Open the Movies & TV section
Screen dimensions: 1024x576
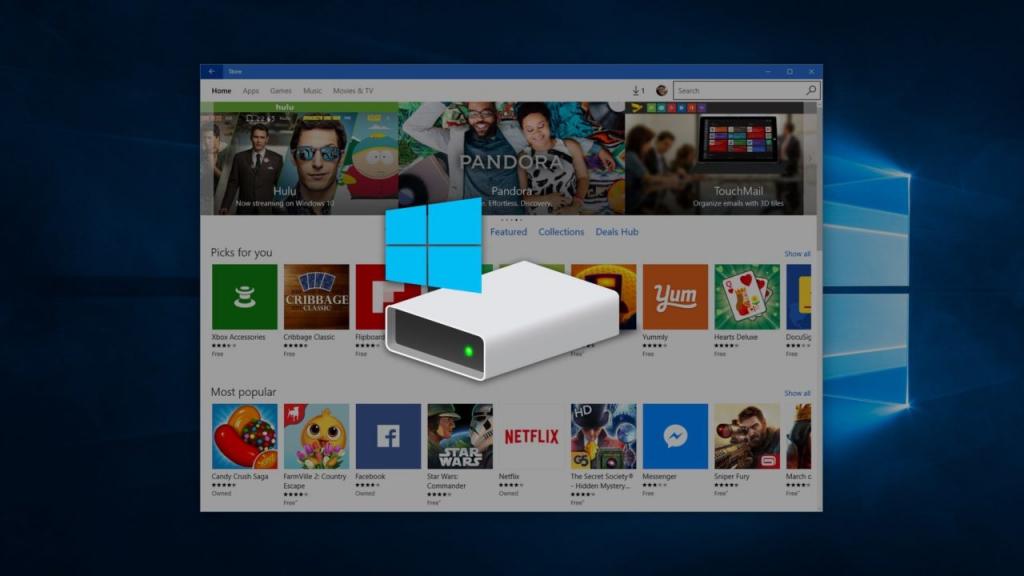pos(352,90)
